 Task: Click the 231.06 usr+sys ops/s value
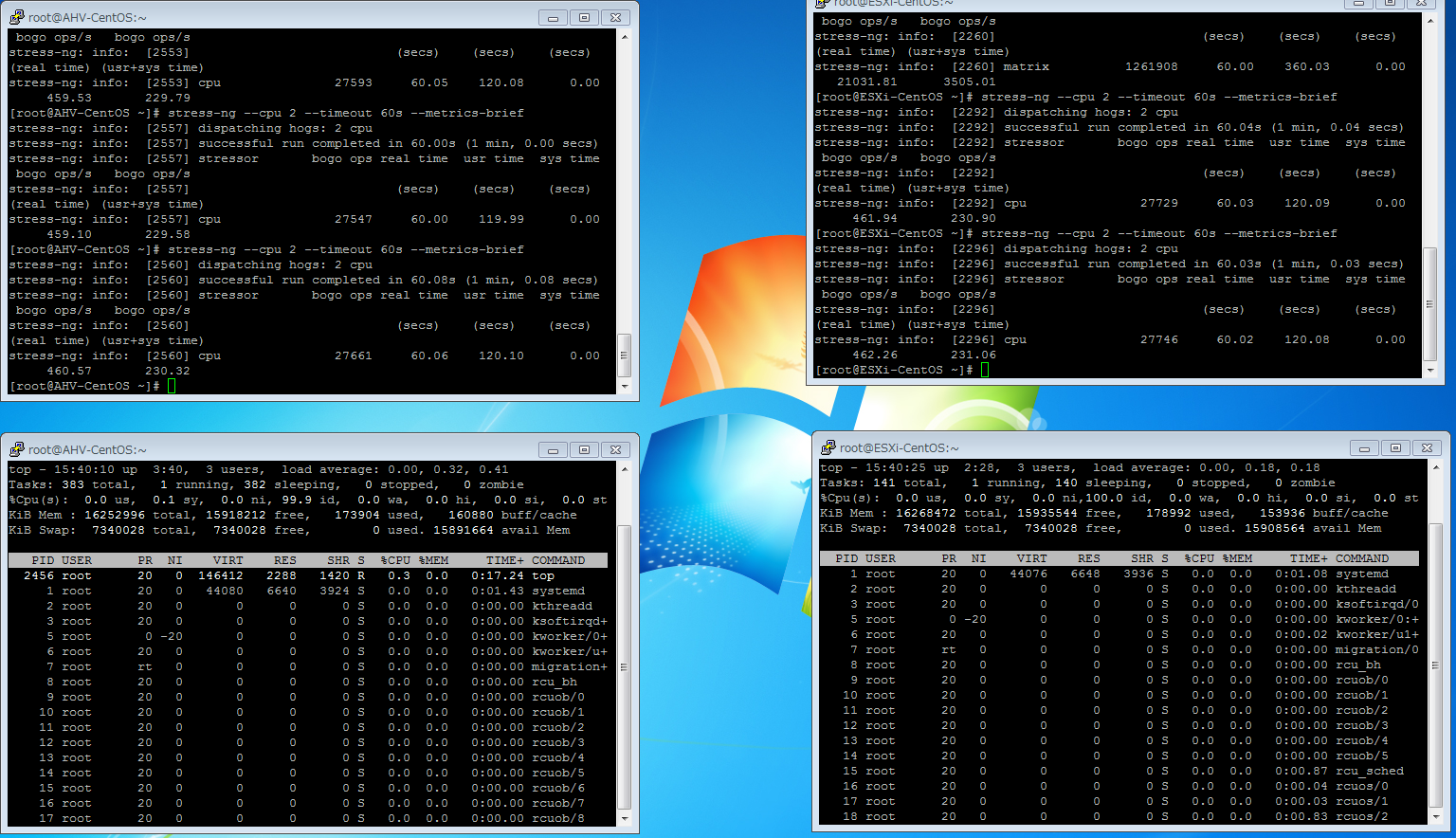click(974, 355)
